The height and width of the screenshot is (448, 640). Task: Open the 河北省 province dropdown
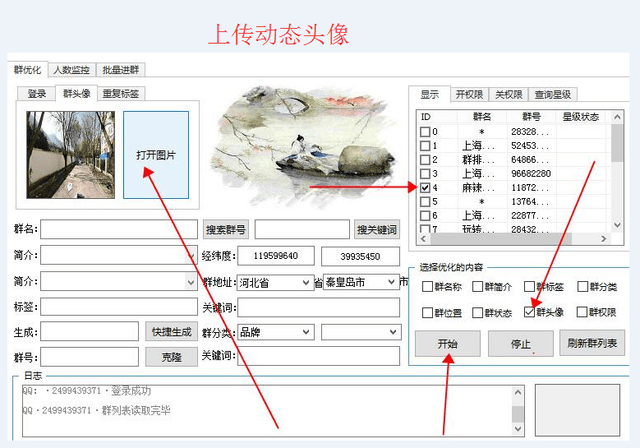(306, 282)
